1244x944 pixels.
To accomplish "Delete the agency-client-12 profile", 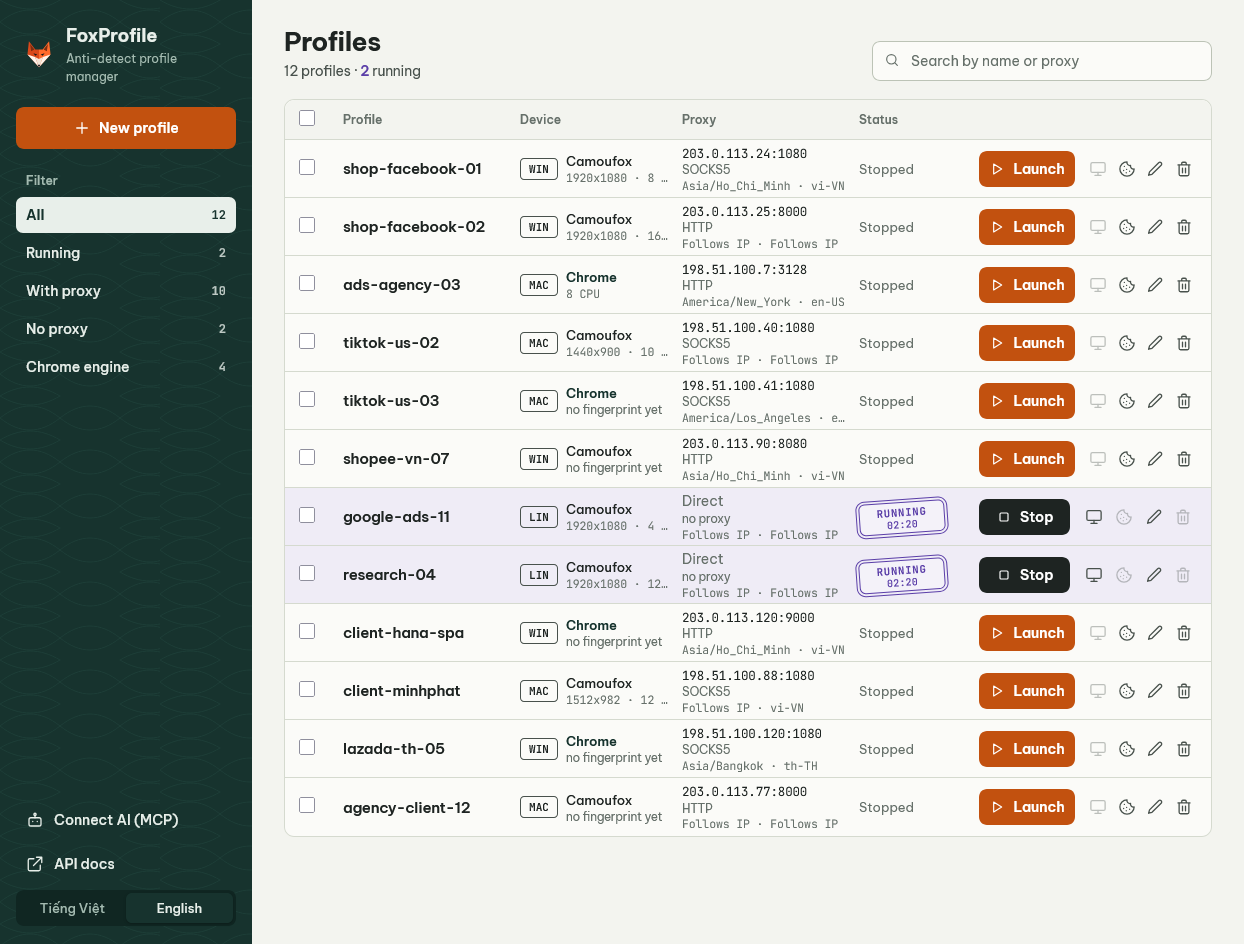I will point(1184,807).
